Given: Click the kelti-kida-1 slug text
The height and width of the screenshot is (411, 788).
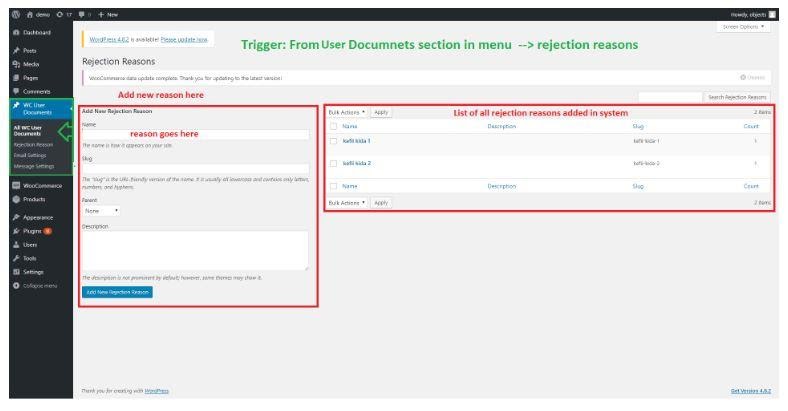Looking at the screenshot, I should tap(646, 141).
